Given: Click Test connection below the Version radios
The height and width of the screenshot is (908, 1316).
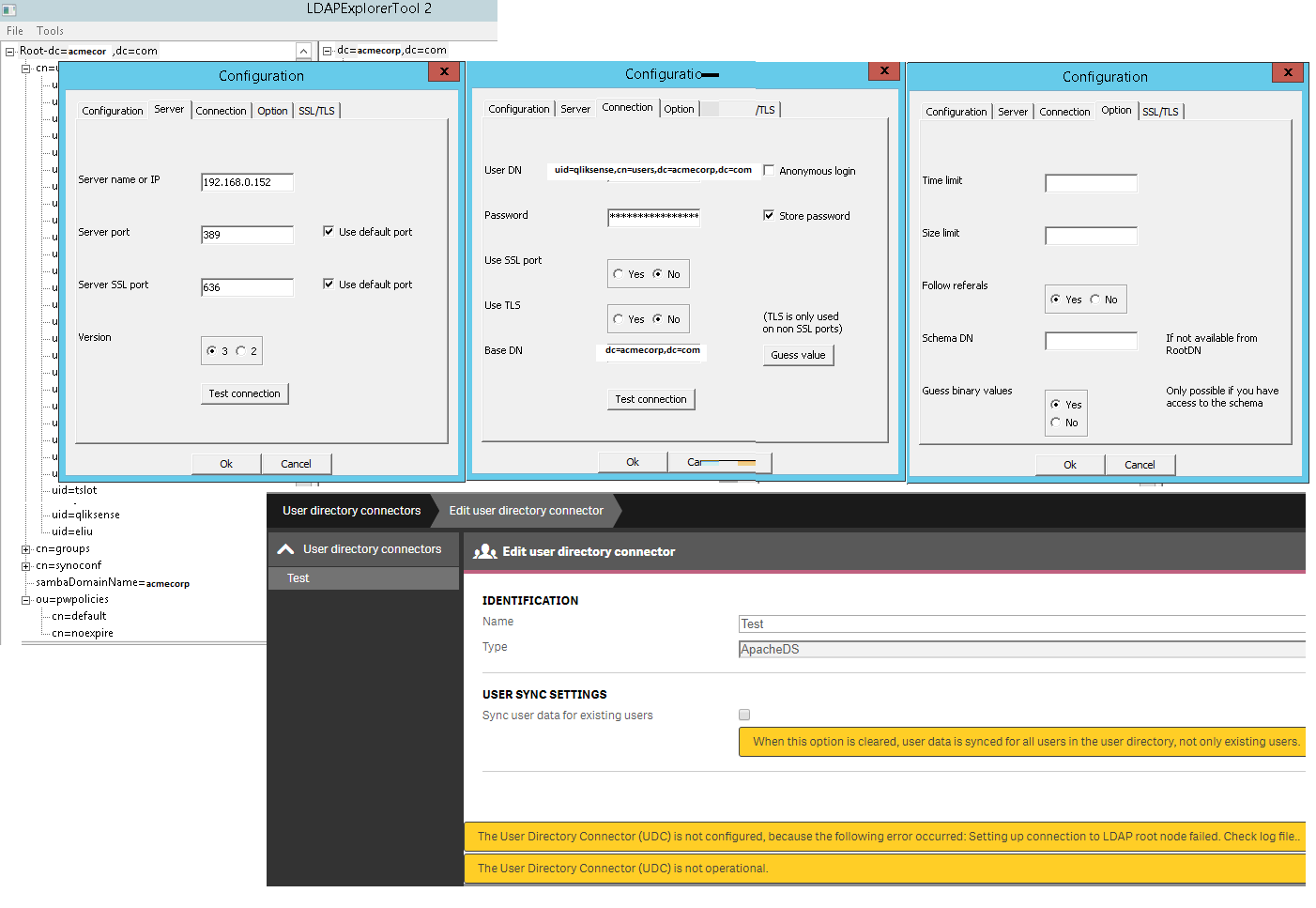Looking at the screenshot, I should point(244,393).
